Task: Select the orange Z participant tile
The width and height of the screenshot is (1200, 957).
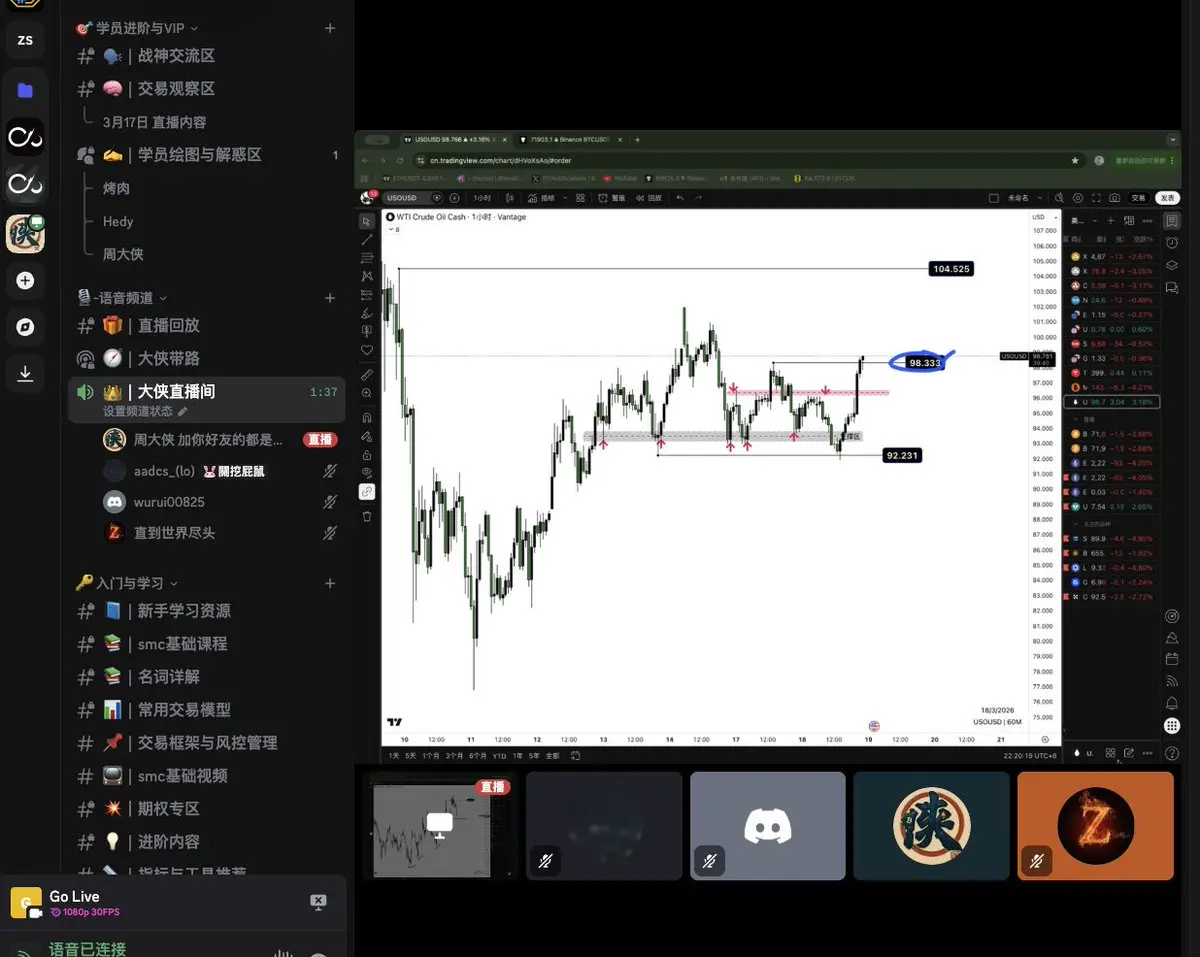Action: tap(1095, 826)
